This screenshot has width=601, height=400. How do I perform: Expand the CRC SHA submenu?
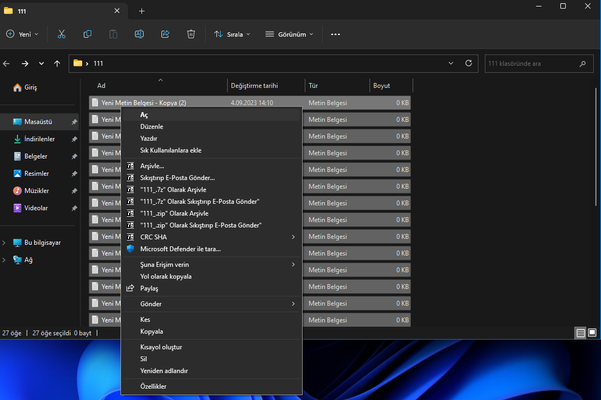coord(293,237)
